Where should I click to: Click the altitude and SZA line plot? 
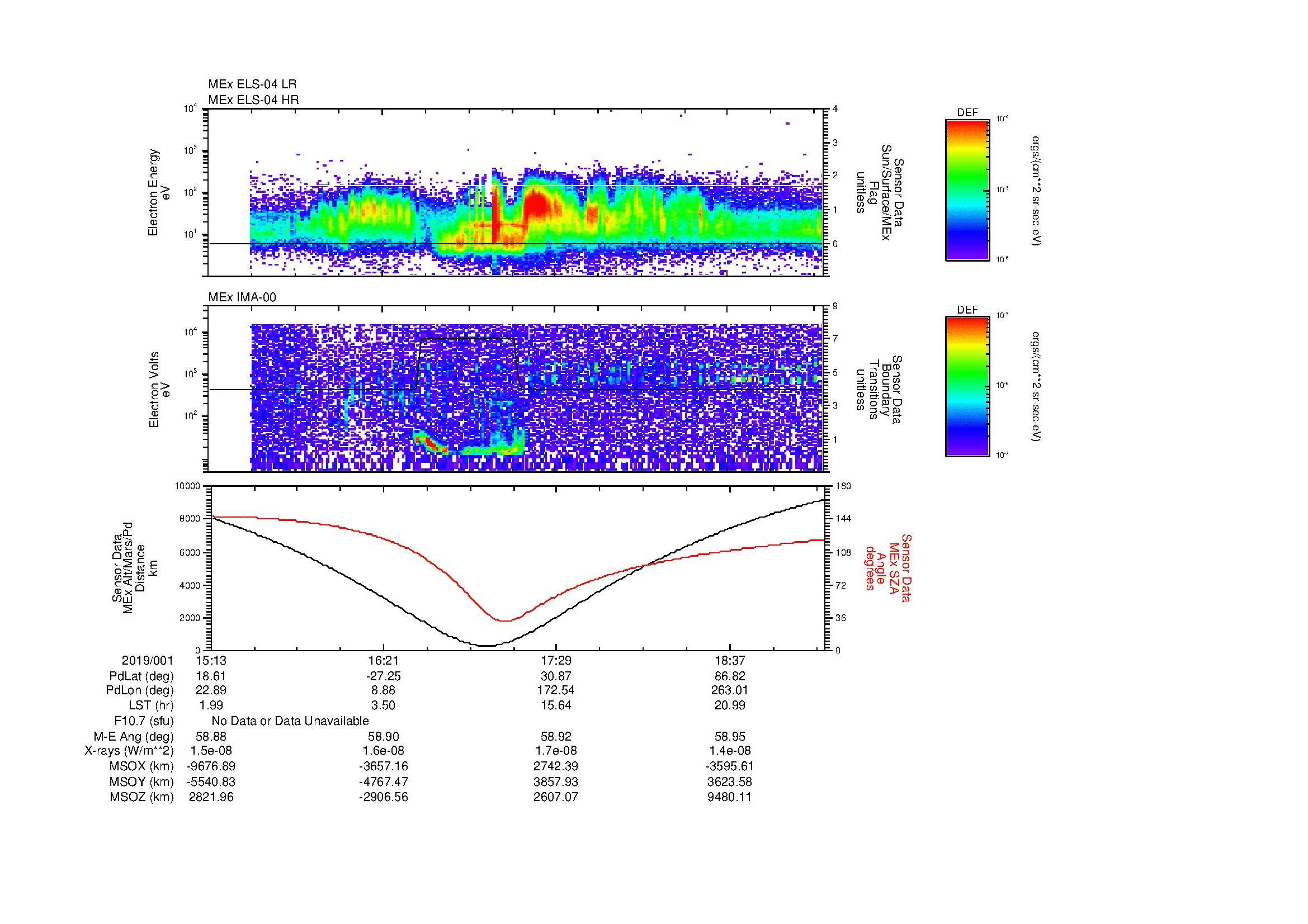518,568
